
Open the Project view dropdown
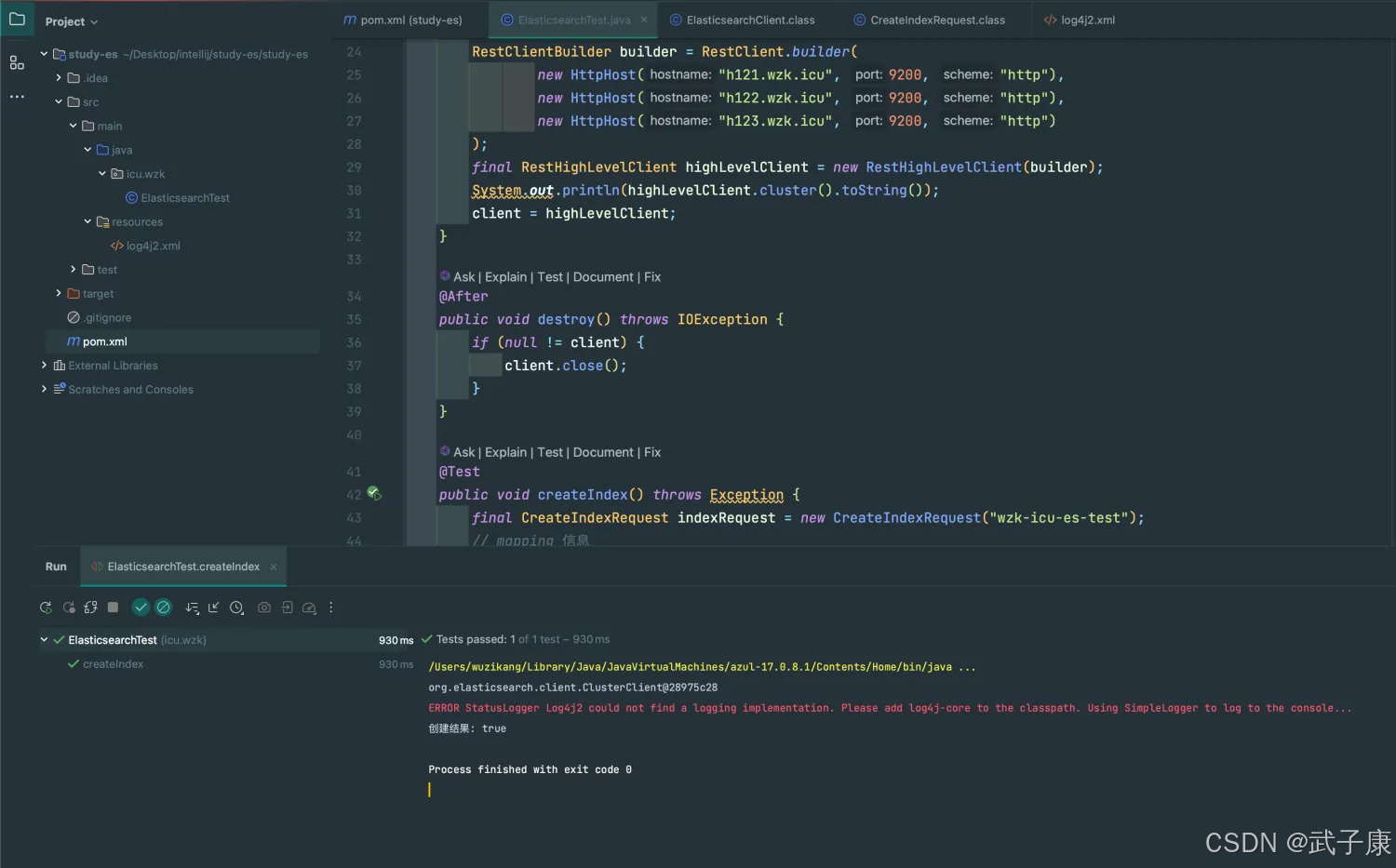[72, 21]
